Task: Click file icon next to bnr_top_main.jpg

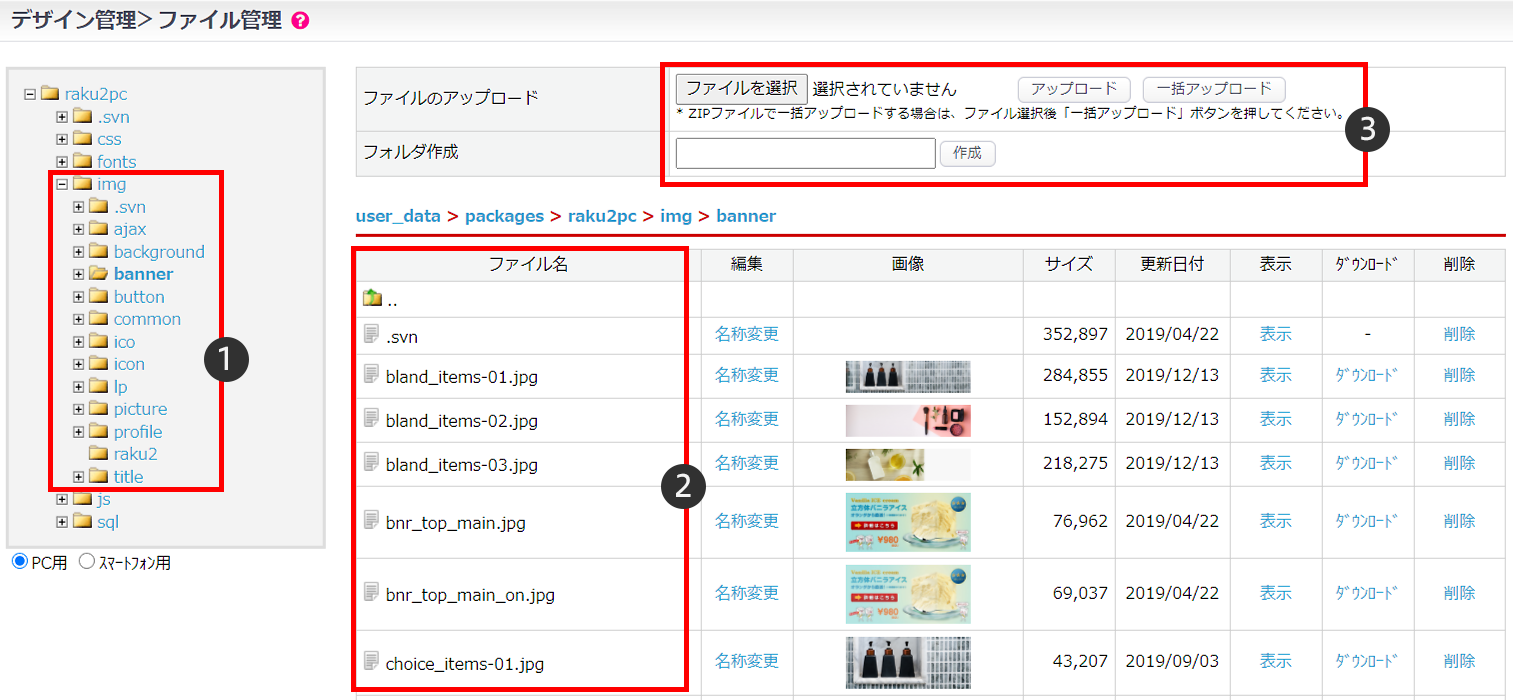Action: (372, 521)
